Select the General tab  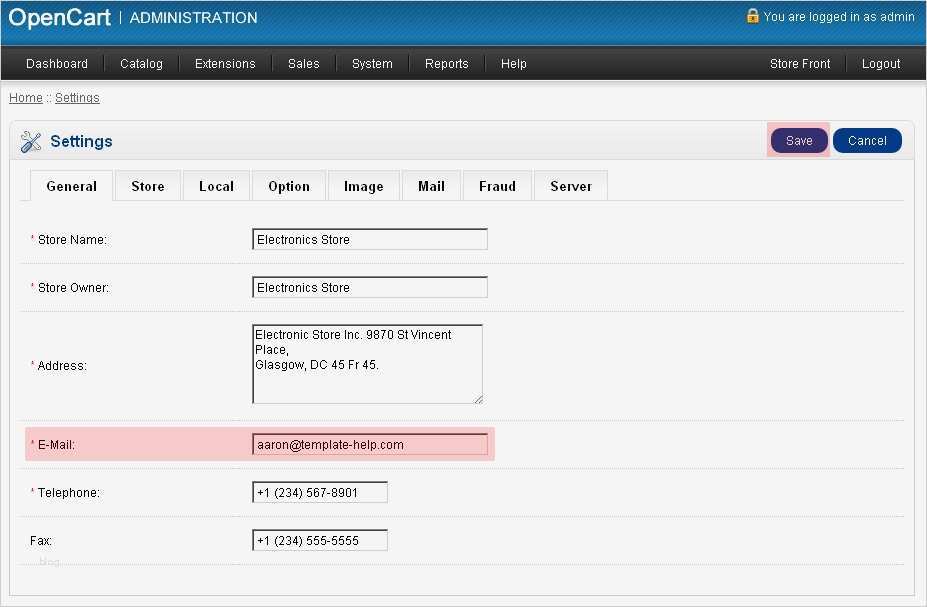click(72, 186)
